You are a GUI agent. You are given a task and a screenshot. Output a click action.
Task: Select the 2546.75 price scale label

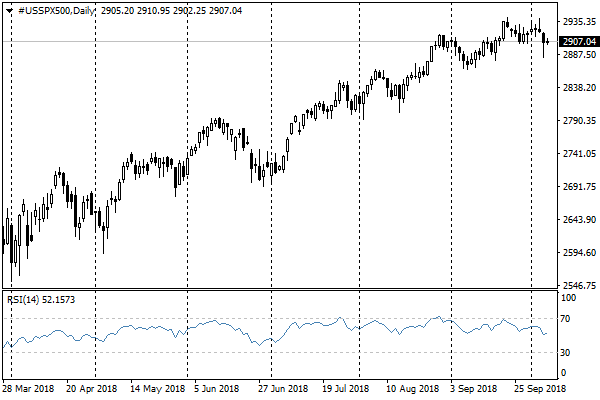(579, 285)
